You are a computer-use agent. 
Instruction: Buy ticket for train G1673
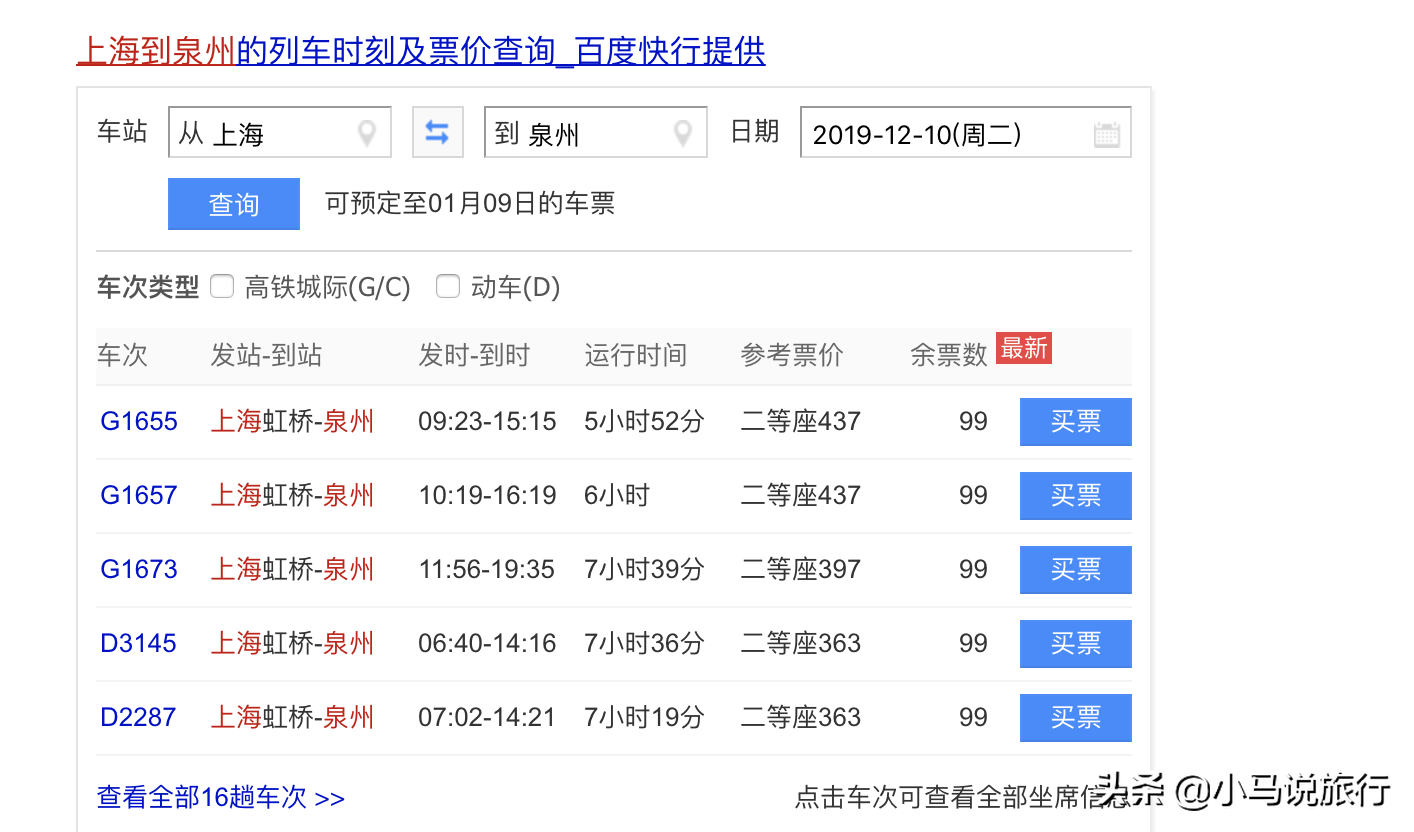pos(1076,569)
